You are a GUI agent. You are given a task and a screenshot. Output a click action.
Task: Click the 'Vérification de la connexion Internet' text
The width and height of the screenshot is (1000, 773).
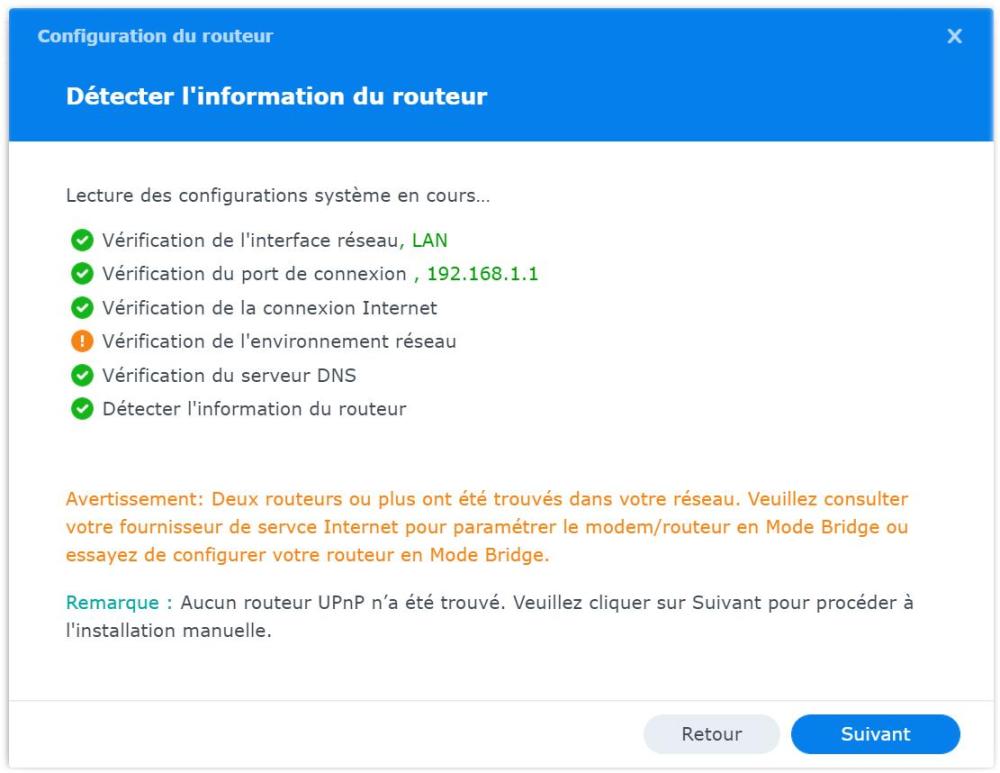269,308
